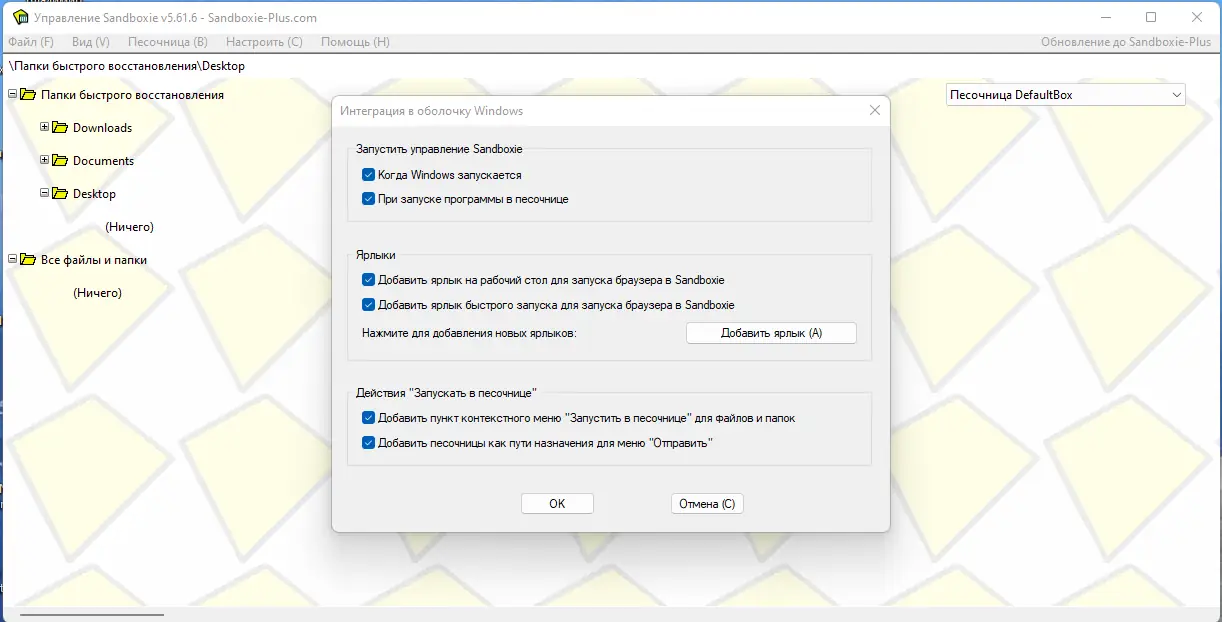Click the Downloads folder icon
Screen dimensions: 1222x622
point(61,128)
